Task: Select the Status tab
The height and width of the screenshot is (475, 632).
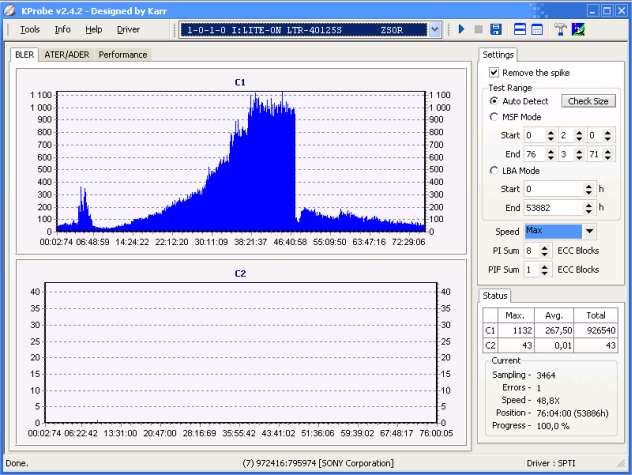Action: point(495,296)
